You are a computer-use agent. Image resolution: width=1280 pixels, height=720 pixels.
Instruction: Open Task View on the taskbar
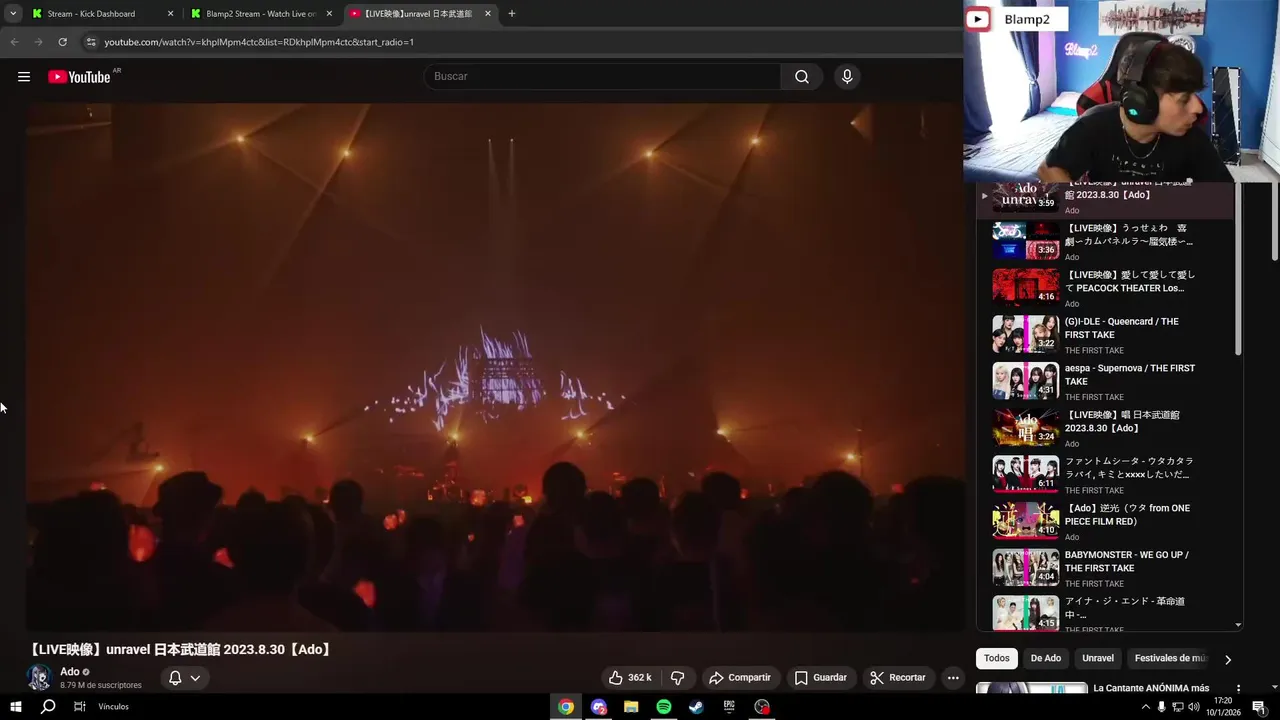point(79,707)
